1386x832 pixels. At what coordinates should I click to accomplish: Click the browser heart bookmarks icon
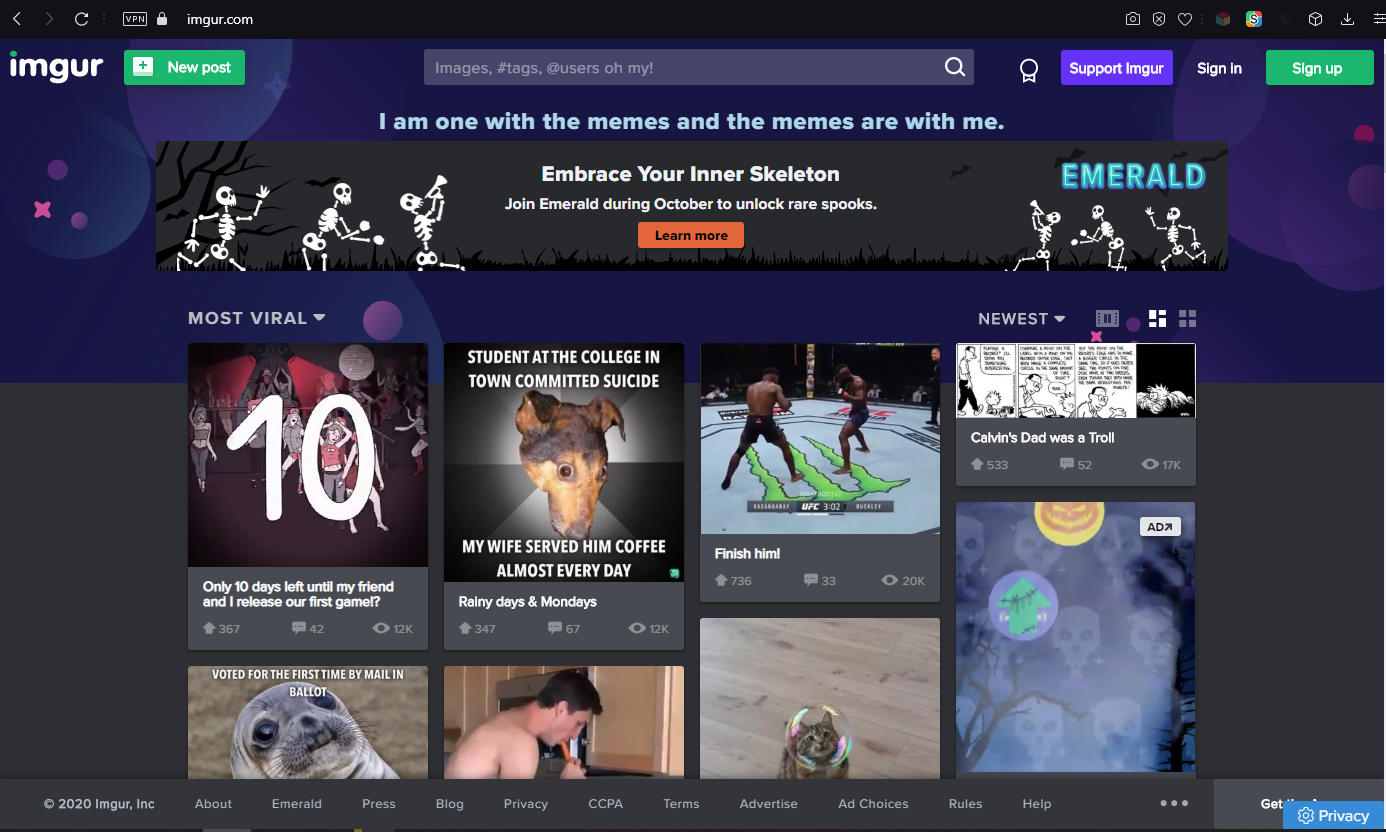(x=1185, y=19)
